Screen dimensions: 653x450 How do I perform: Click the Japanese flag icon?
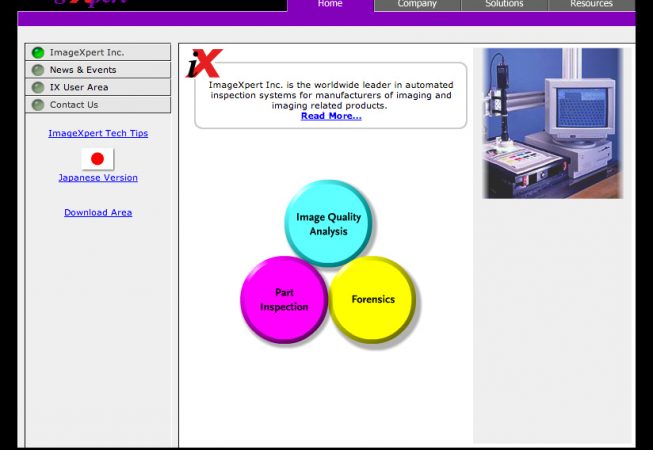[97, 159]
